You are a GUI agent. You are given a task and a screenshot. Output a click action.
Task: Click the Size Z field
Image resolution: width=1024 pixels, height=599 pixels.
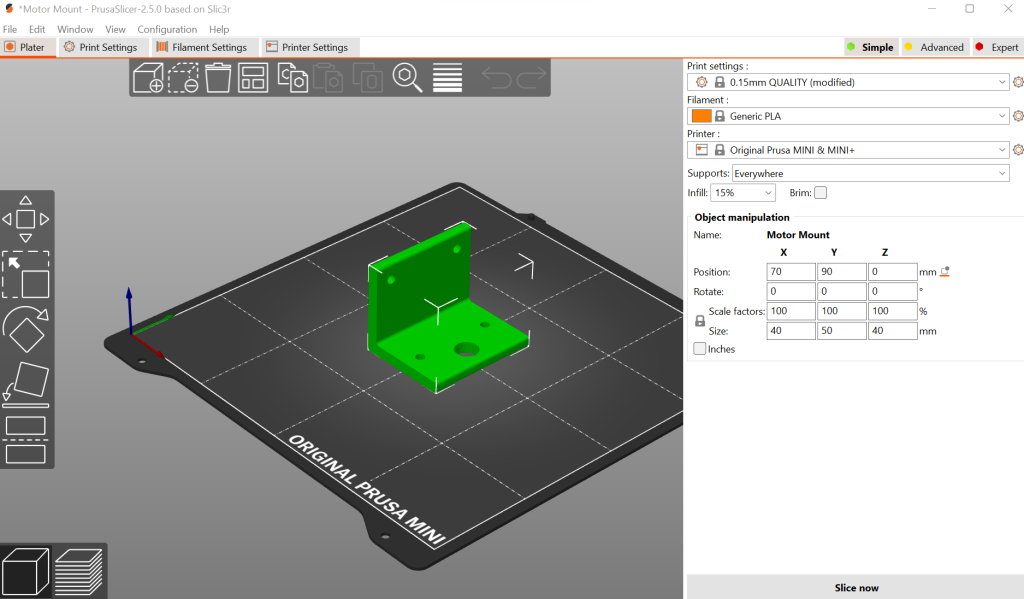tap(893, 331)
